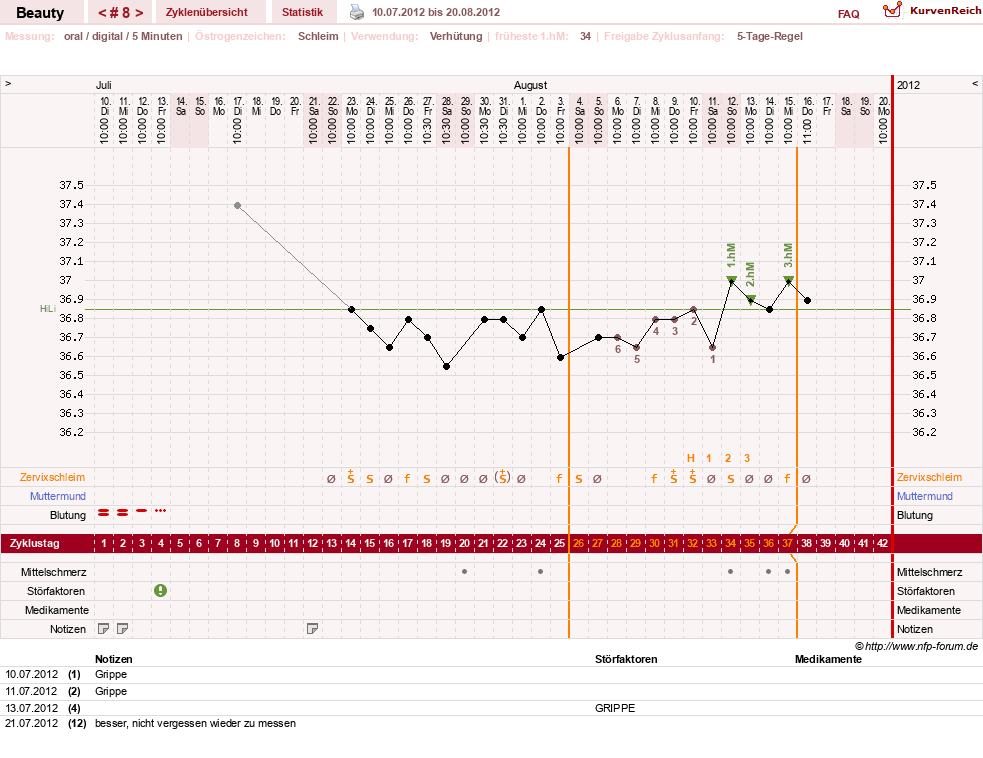Screen dimensions: 983x758
Task: Open the note icon on cycle day 2
Action: (x=122, y=628)
